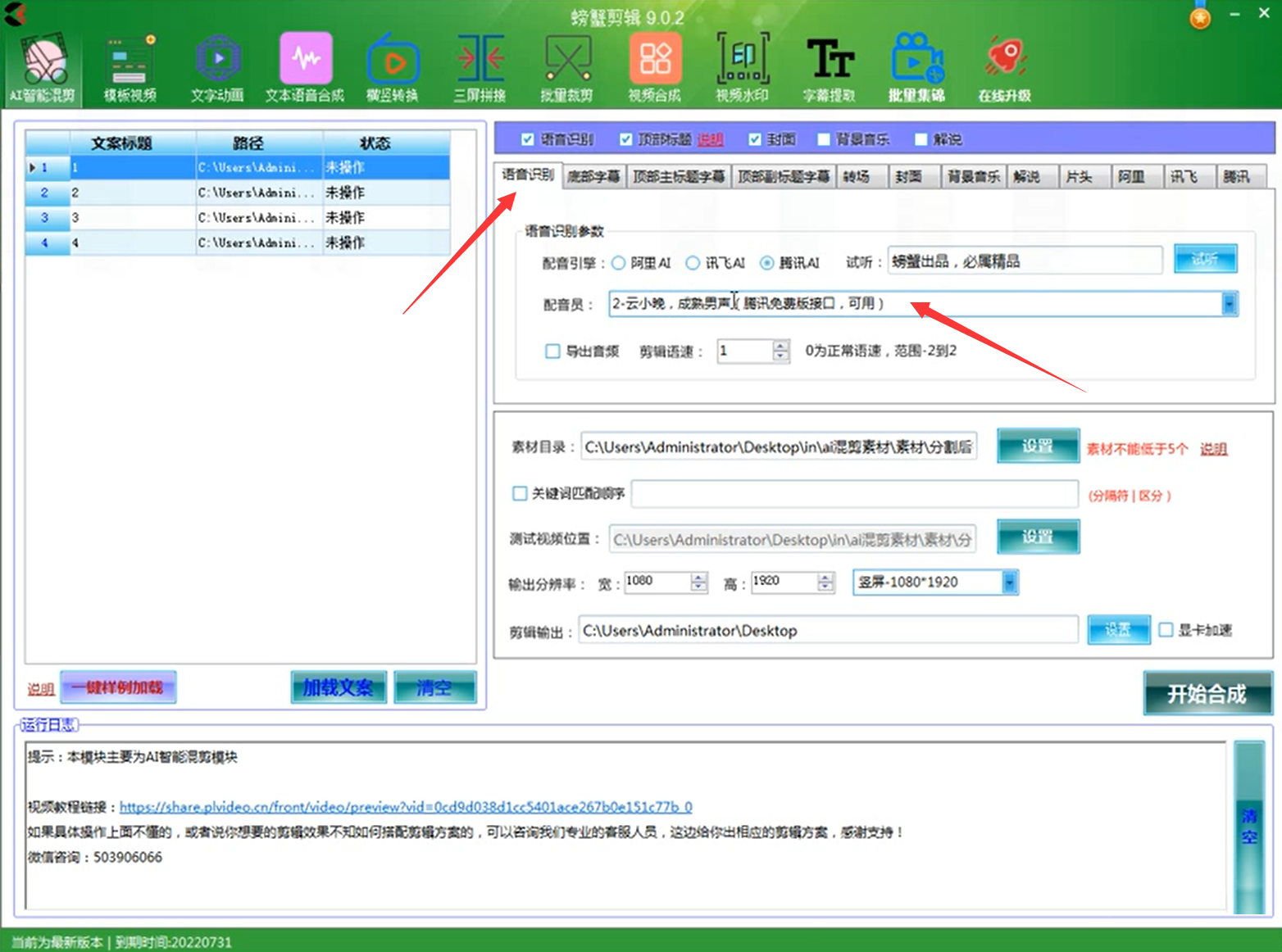Open the video tutorial hyperlink in the log
This screenshot has width=1282, height=952.
[406, 807]
